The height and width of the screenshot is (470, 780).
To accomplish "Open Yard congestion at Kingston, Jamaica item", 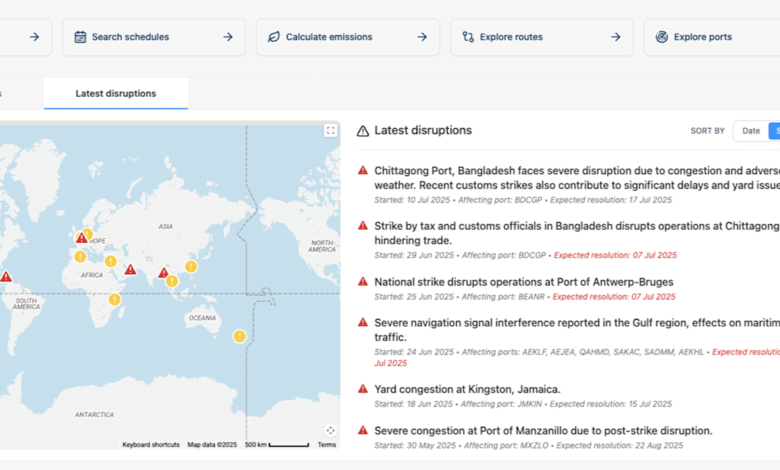I will pyautogui.click(x=467, y=389).
